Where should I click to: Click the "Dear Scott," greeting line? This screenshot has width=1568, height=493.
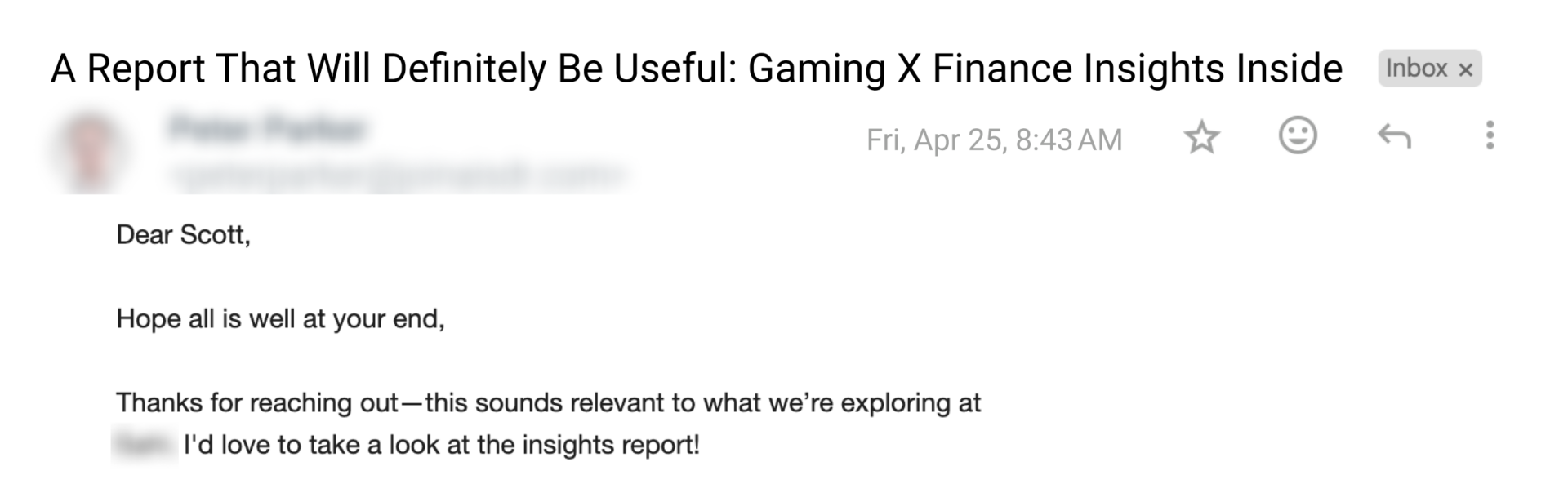pyautogui.click(x=183, y=235)
